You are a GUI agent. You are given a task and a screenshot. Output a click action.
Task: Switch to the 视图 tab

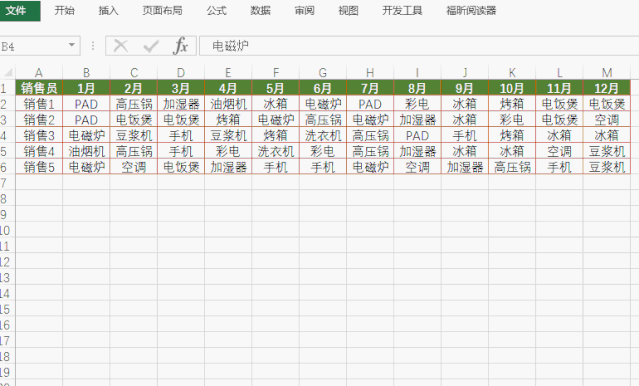(x=348, y=11)
